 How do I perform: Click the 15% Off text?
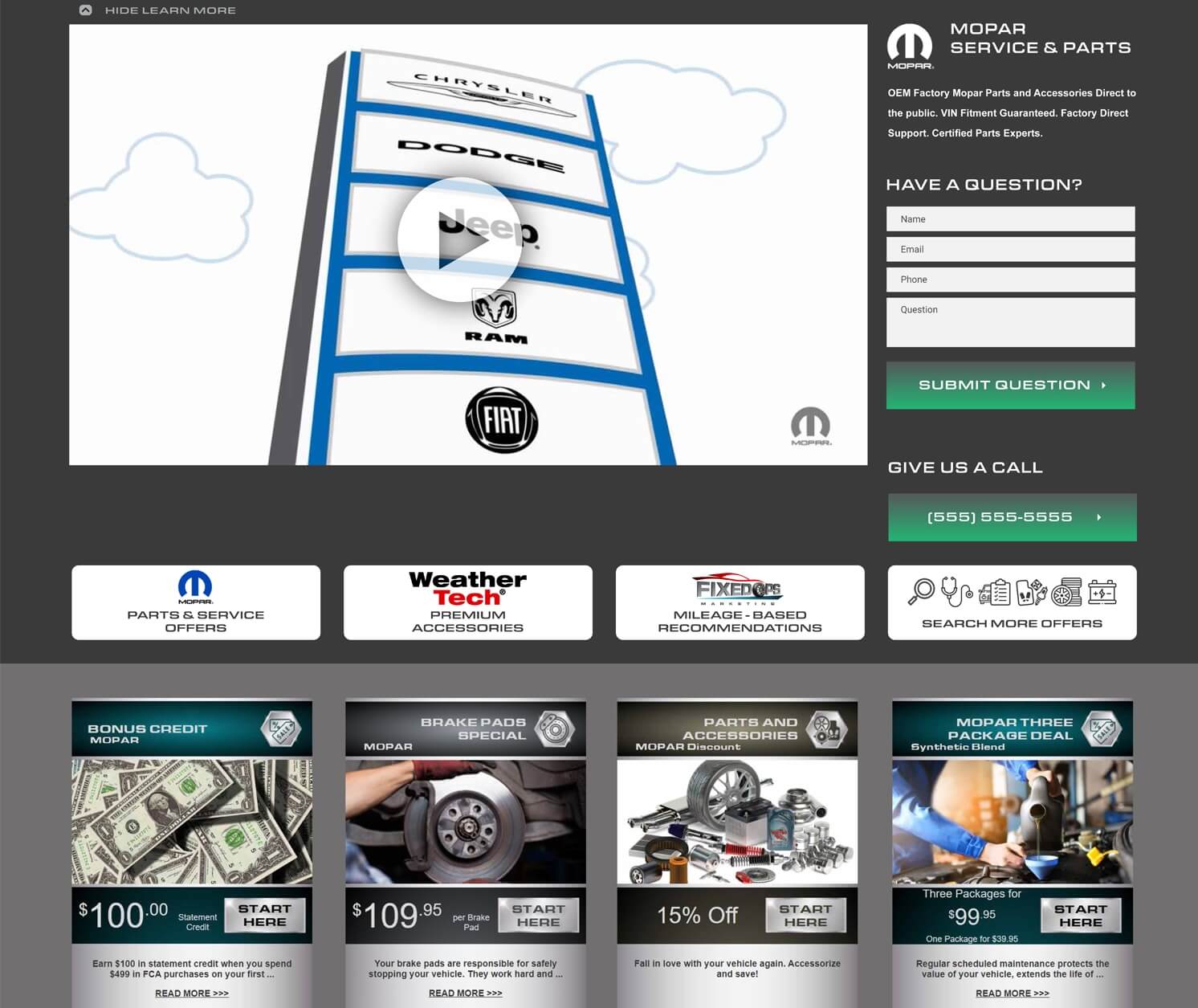click(x=697, y=916)
